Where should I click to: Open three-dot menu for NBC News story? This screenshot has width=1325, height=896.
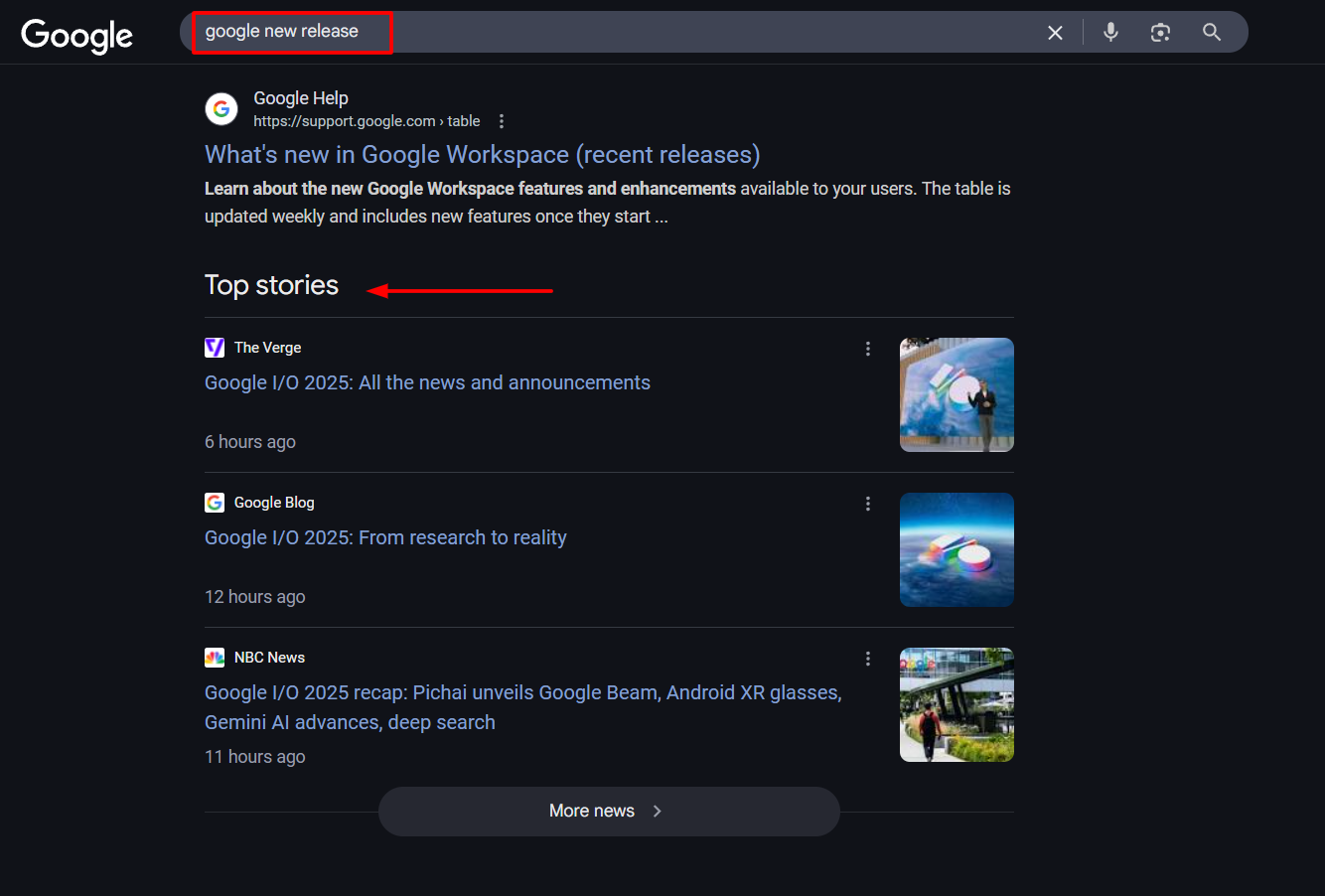(868, 659)
